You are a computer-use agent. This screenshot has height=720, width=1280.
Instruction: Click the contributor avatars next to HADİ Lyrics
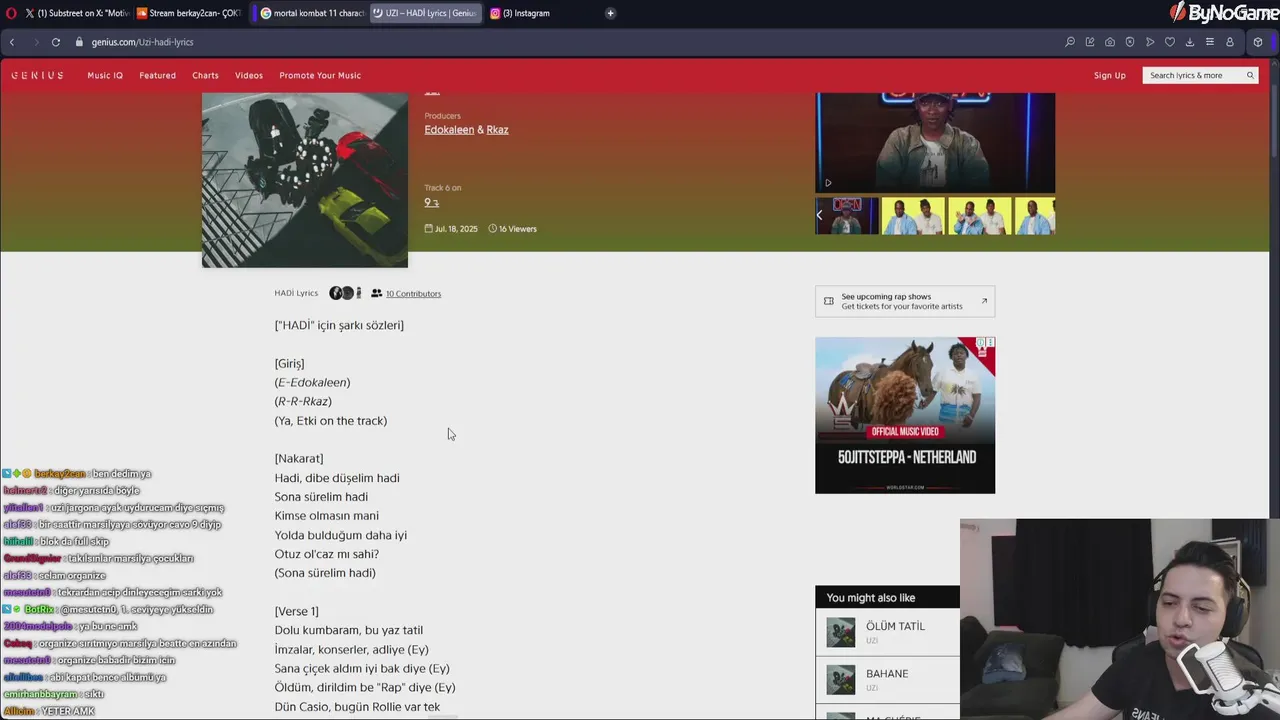[345, 293]
